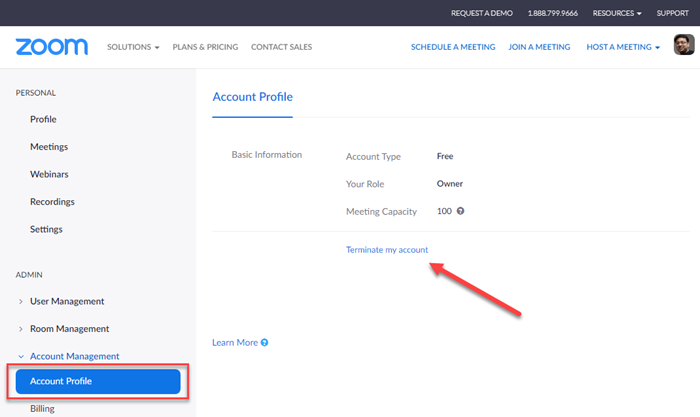Viewport: 700px width, 417px height.
Task: Click the Zoom logo
Action: pyautogui.click(x=52, y=47)
